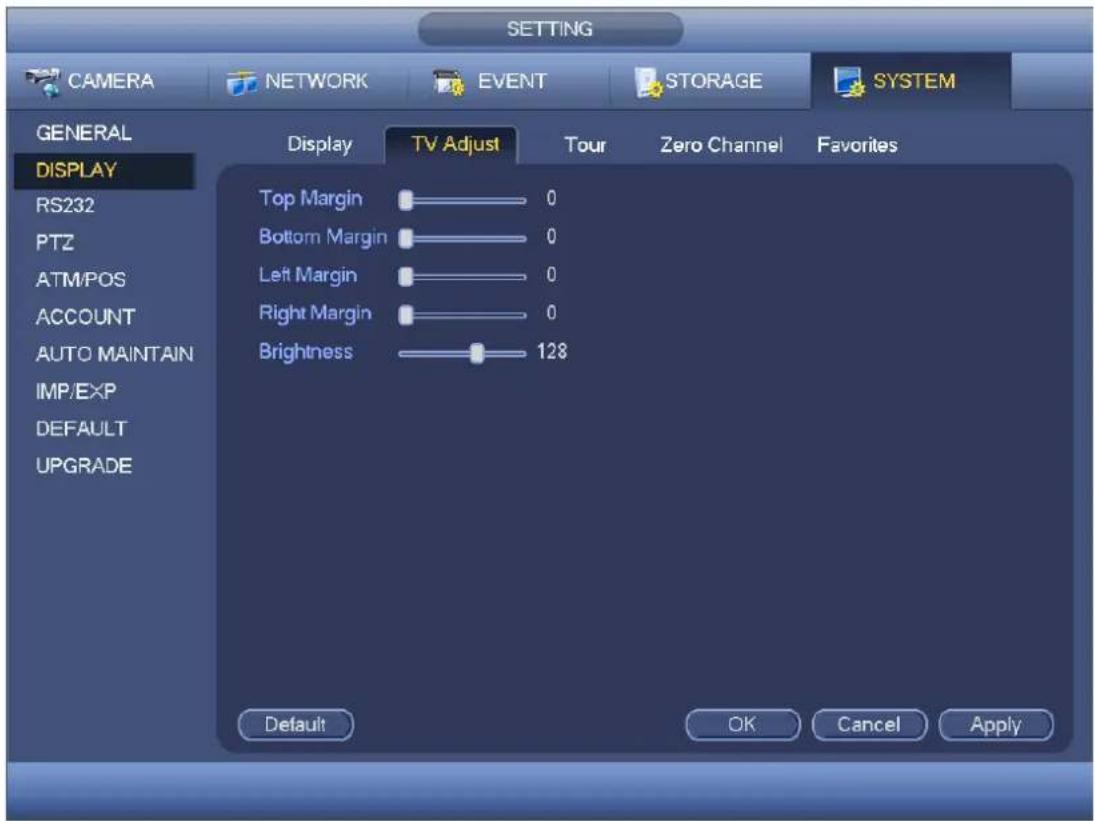
Task: Click the Right Margin slider
Action: (462, 315)
